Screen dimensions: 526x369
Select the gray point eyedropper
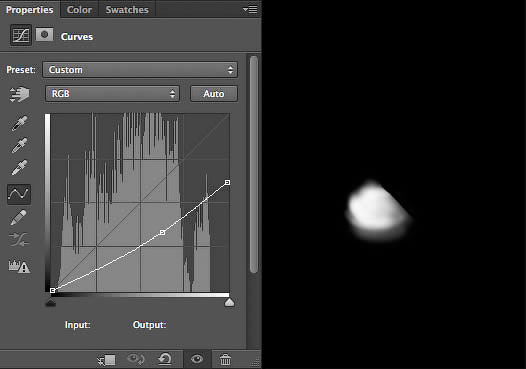click(x=19, y=145)
